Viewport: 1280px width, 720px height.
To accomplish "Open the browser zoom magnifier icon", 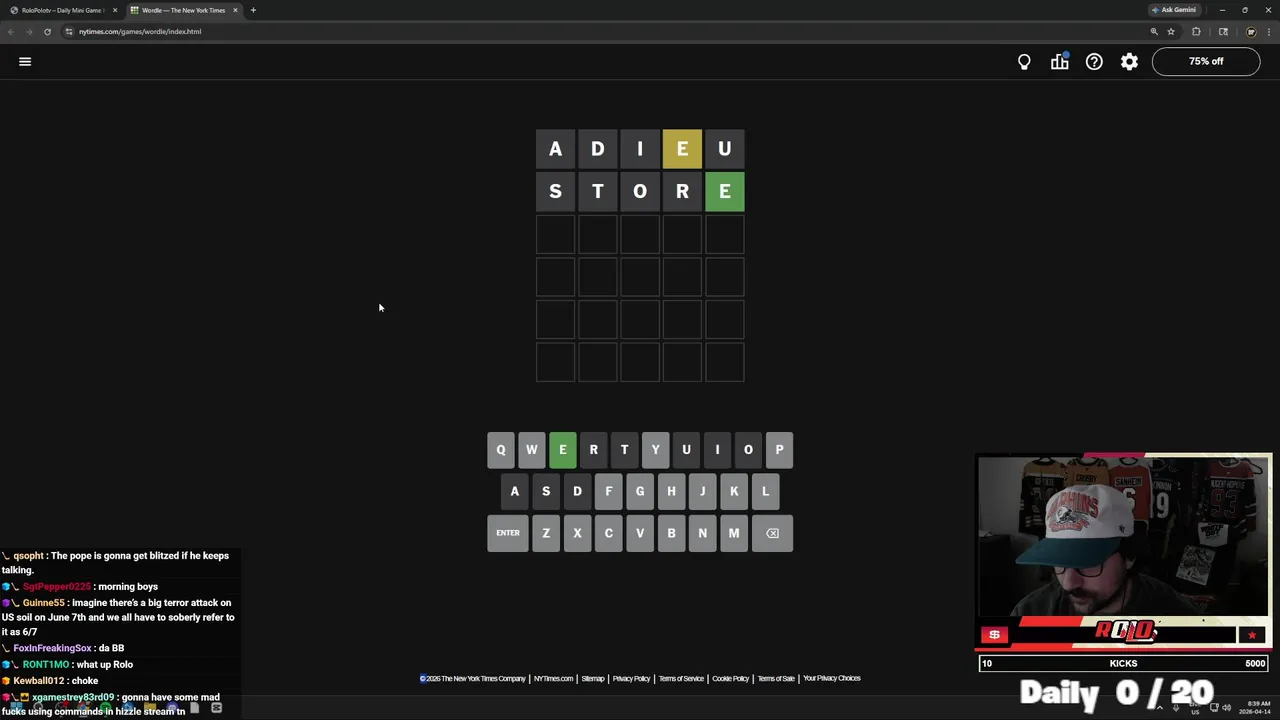I will (1154, 31).
